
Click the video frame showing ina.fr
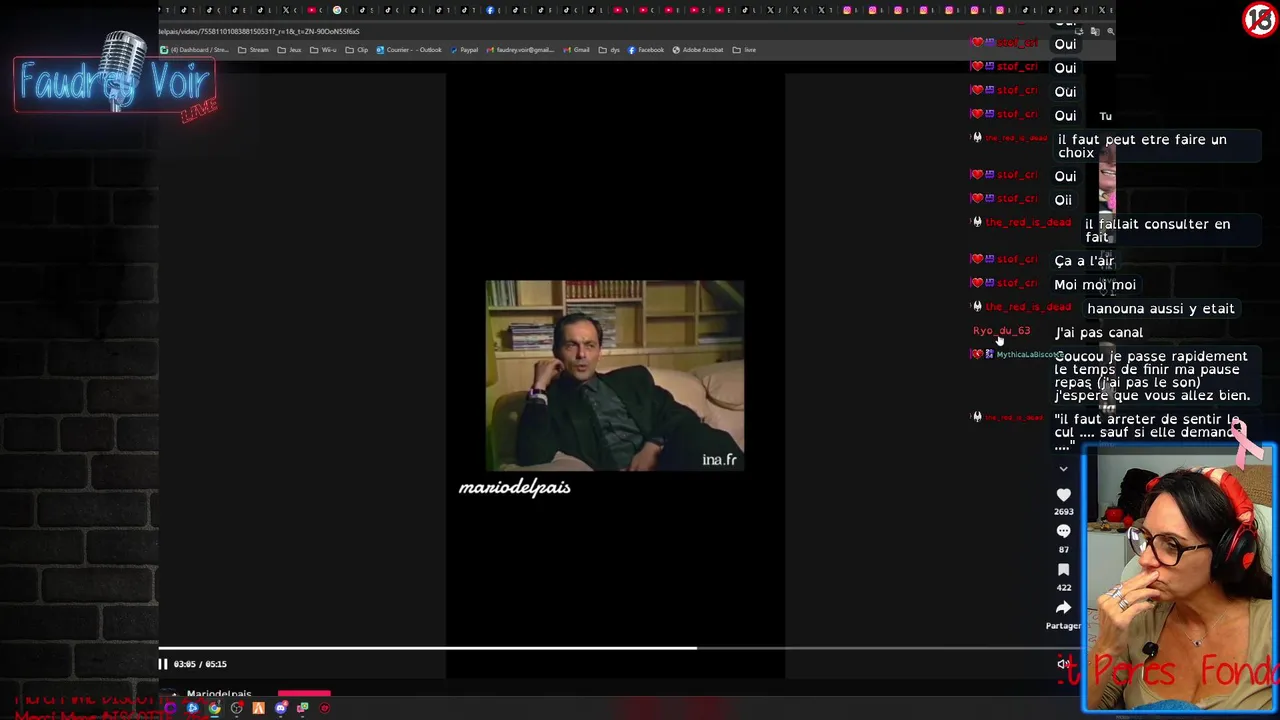point(614,375)
